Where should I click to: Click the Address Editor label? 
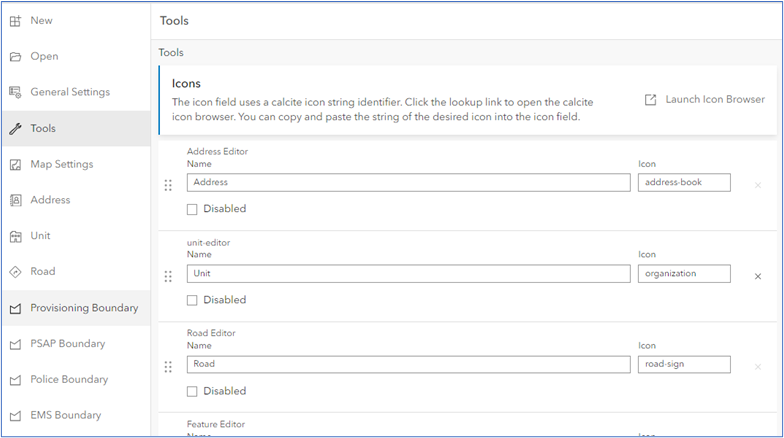[x=217, y=152]
